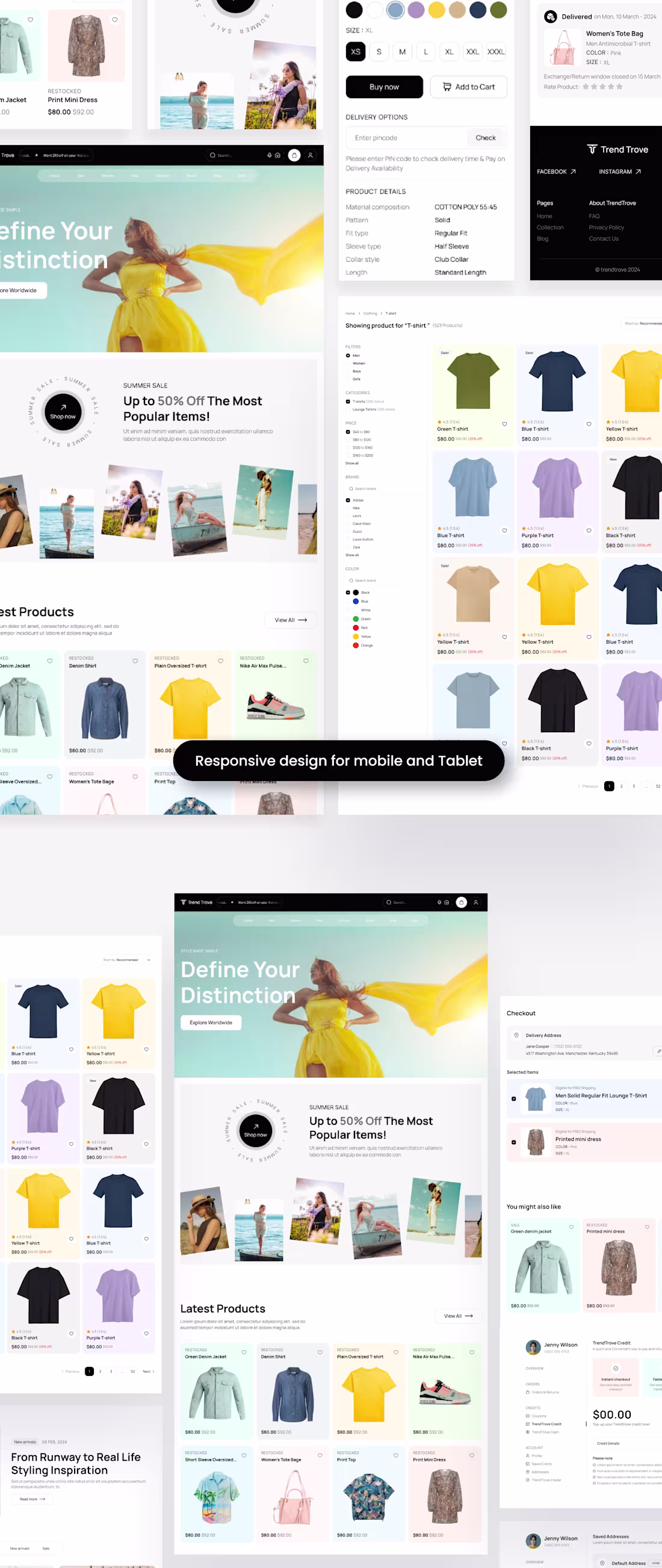Click the heart icon on the Green T-shirt card
Screen dimensions: 662x1568
[504, 424]
